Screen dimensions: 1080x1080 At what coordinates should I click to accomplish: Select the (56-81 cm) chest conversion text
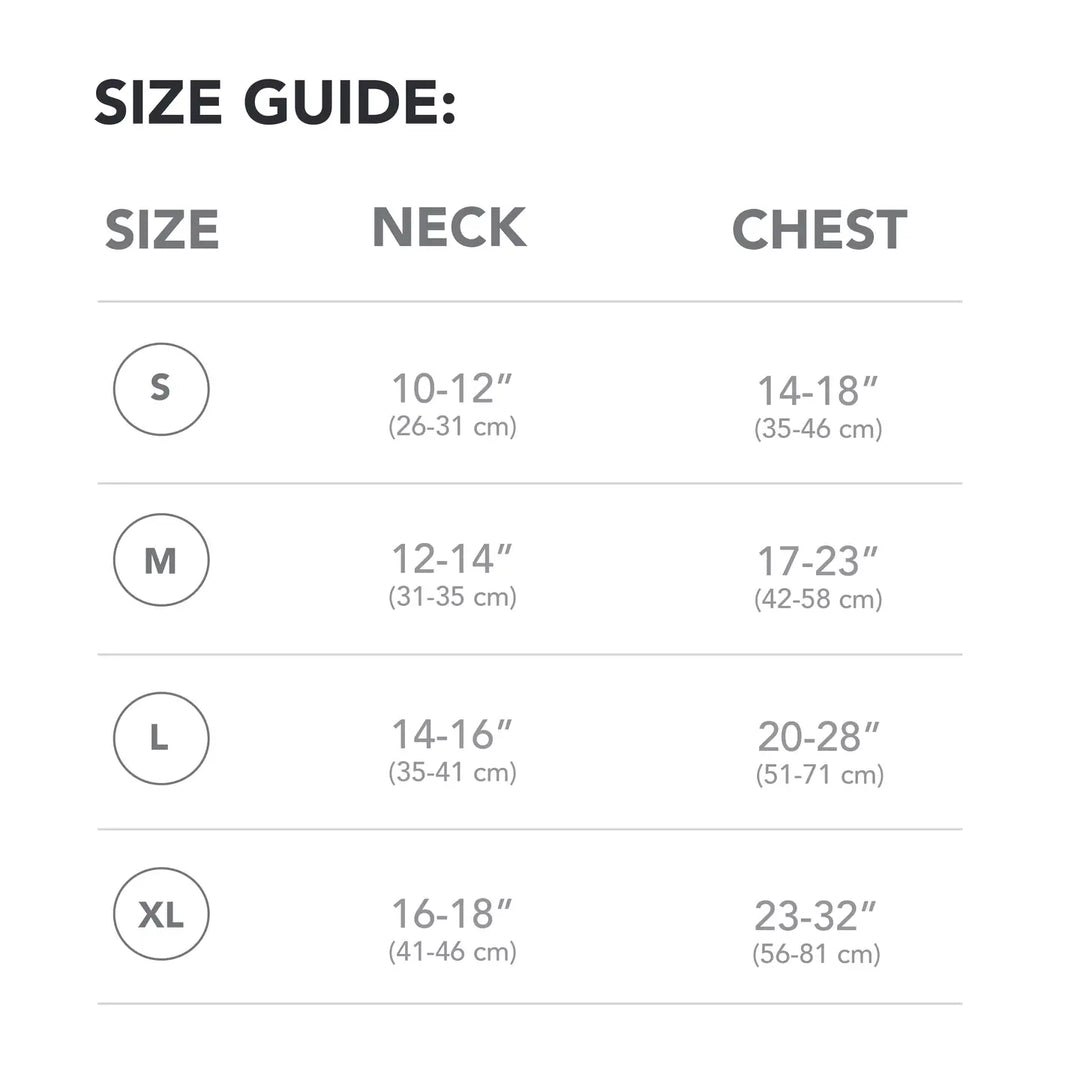tap(816, 955)
